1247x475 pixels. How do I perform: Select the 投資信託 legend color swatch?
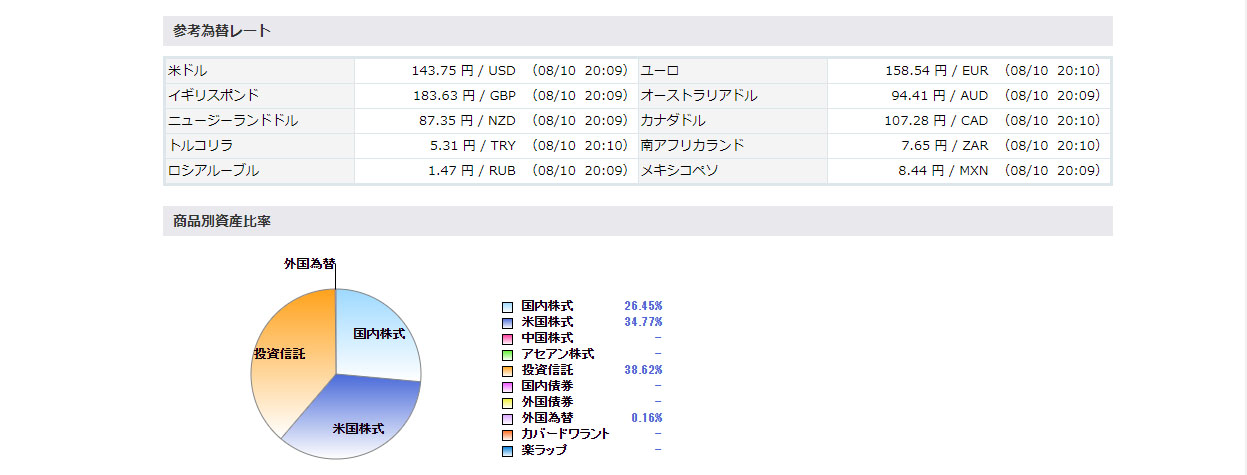coord(508,371)
